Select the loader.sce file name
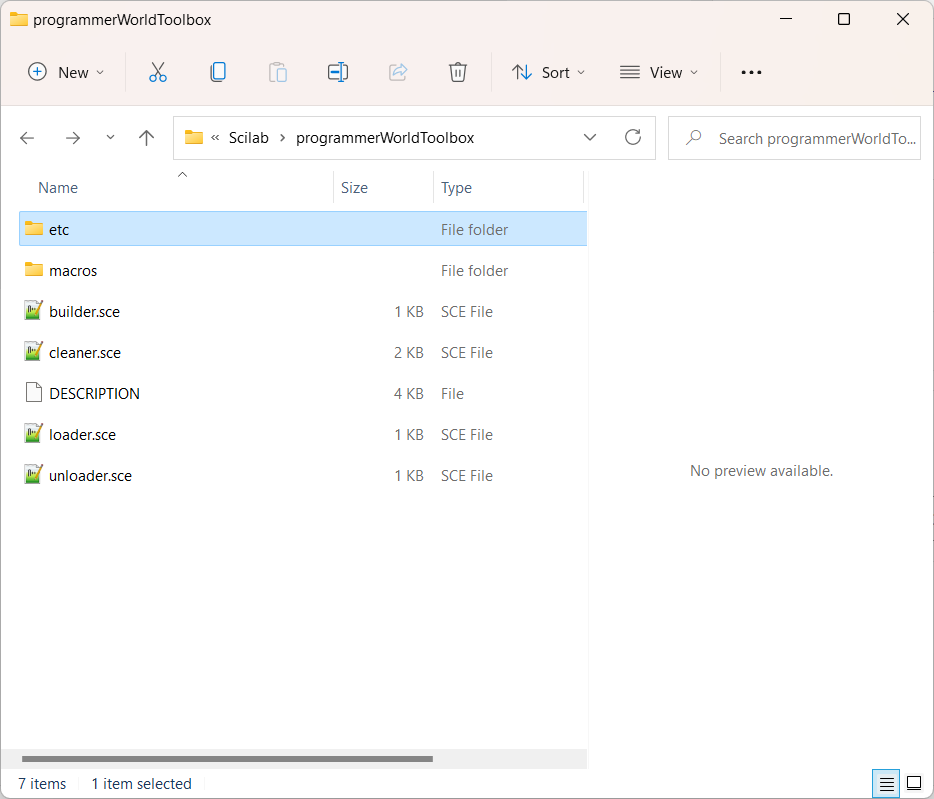934x799 pixels. [82, 435]
